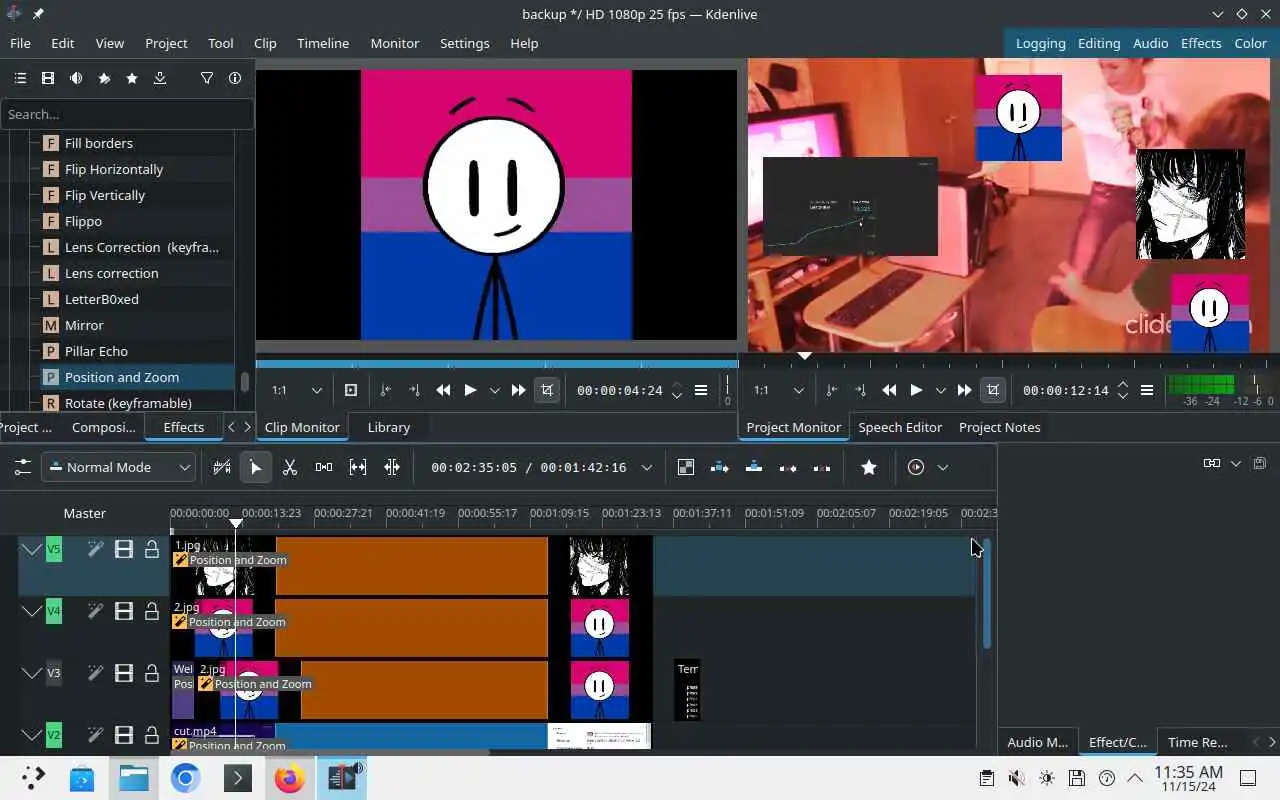The width and height of the screenshot is (1280, 800).
Task: Open the Speech Editor tab
Action: pyautogui.click(x=900, y=427)
